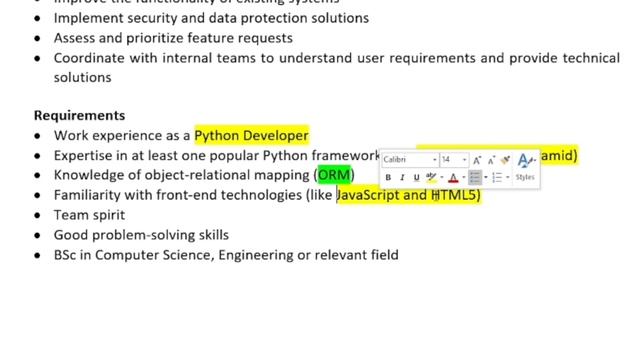The height and width of the screenshot is (360, 640).
Task: Toggle the bulleted list button
Action: pos(475,177)
